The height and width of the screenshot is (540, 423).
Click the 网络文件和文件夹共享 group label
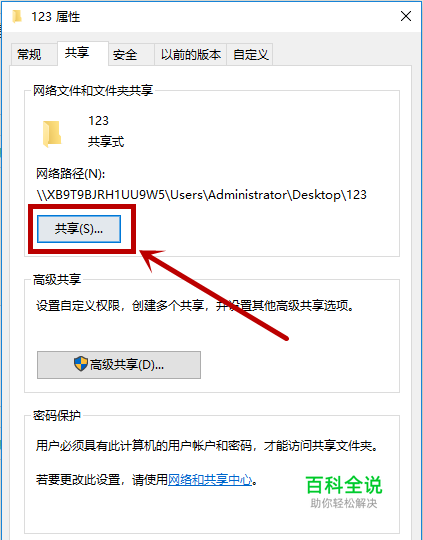93,91
